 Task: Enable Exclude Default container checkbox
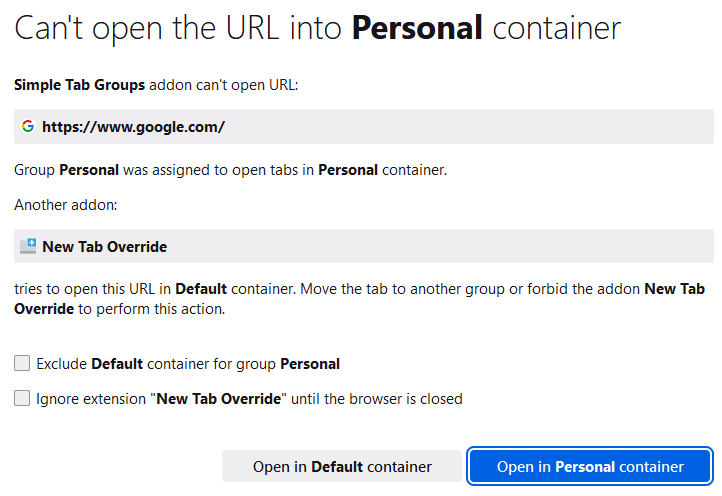(22, 364)
